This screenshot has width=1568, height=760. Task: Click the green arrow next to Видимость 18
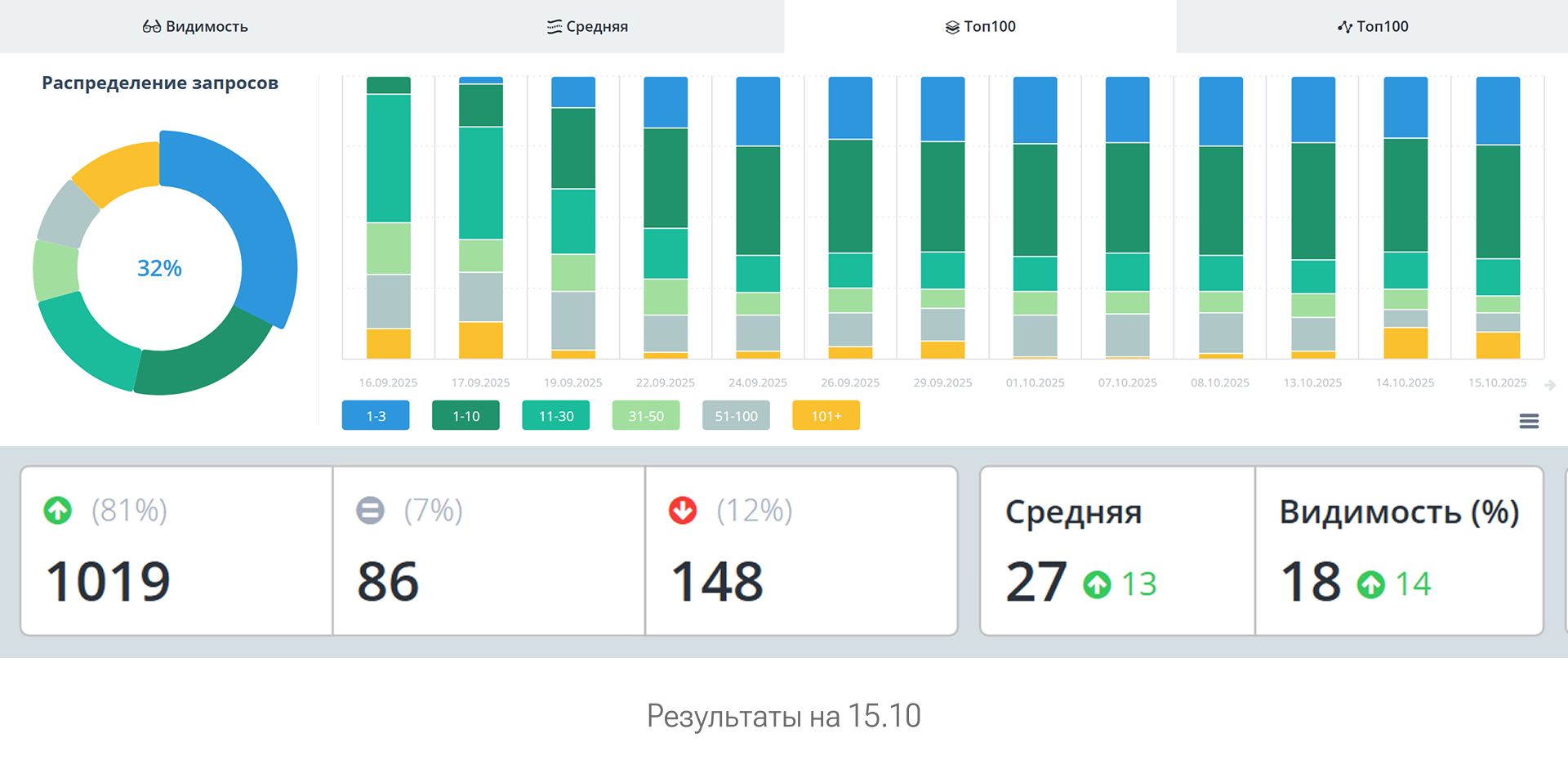(1370, 584)
